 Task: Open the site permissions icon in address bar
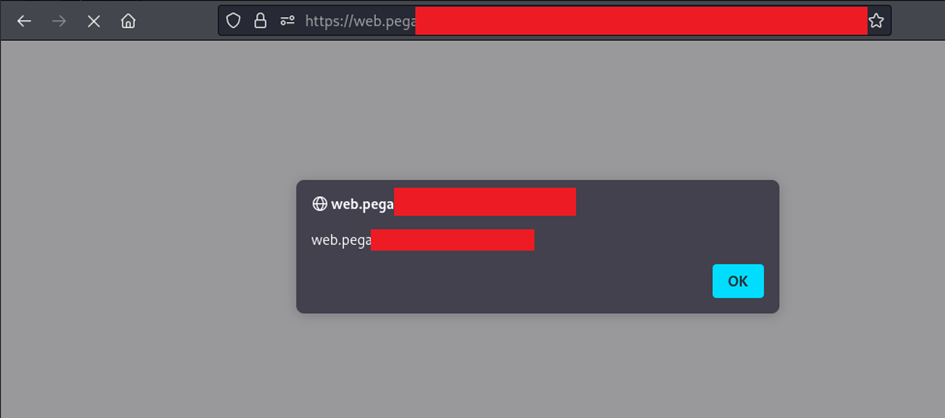coord(287,21)
